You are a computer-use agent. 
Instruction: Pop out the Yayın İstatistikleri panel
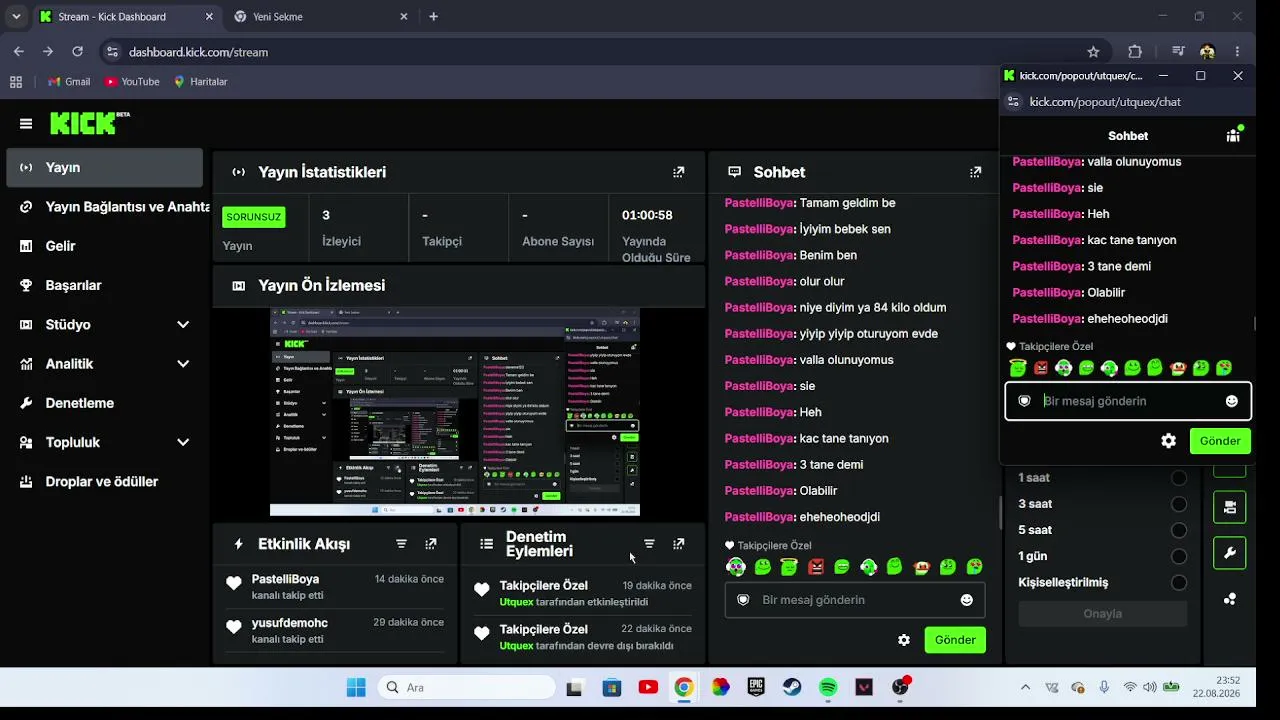[679, 172]
